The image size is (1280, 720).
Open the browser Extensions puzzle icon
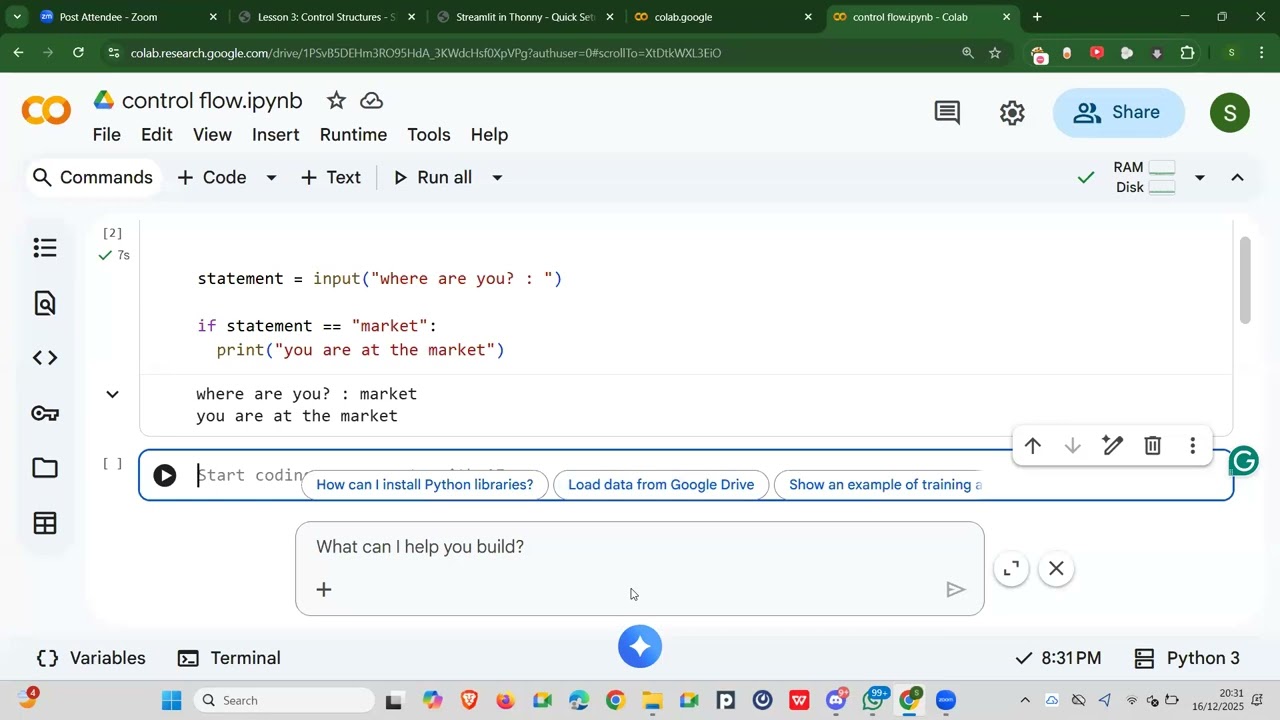click(1187, 53)
